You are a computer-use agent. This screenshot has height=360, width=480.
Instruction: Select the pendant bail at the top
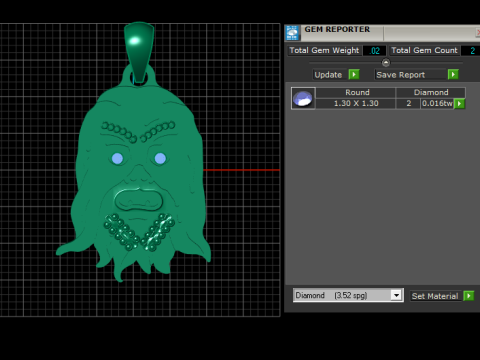pyautogui.click(x=139, y=52)
